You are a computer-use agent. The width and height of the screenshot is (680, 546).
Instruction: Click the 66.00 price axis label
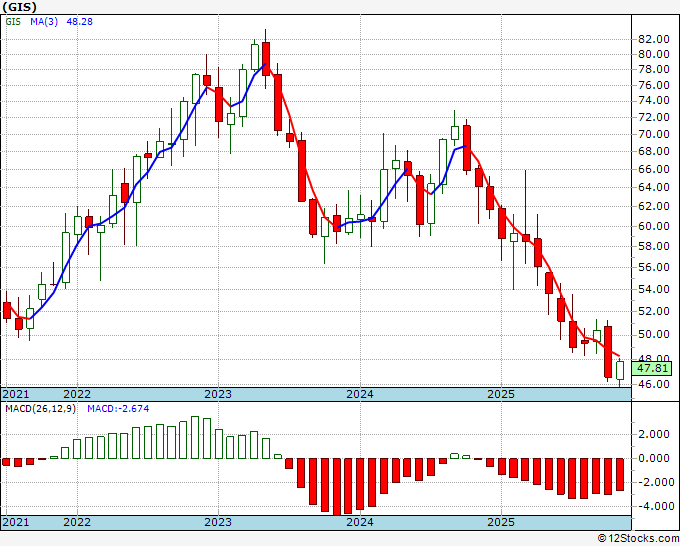point(654,169)
